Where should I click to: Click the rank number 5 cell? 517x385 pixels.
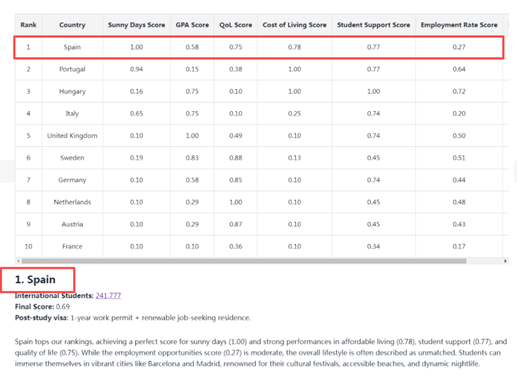point(28,136)
